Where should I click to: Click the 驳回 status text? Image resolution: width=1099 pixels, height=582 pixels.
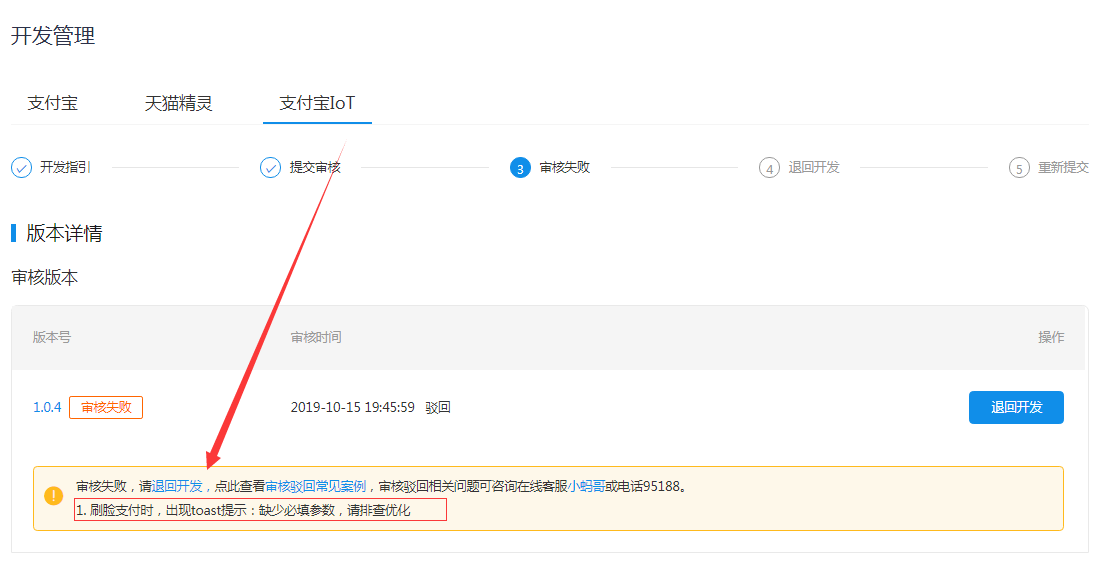click(438, 407)
